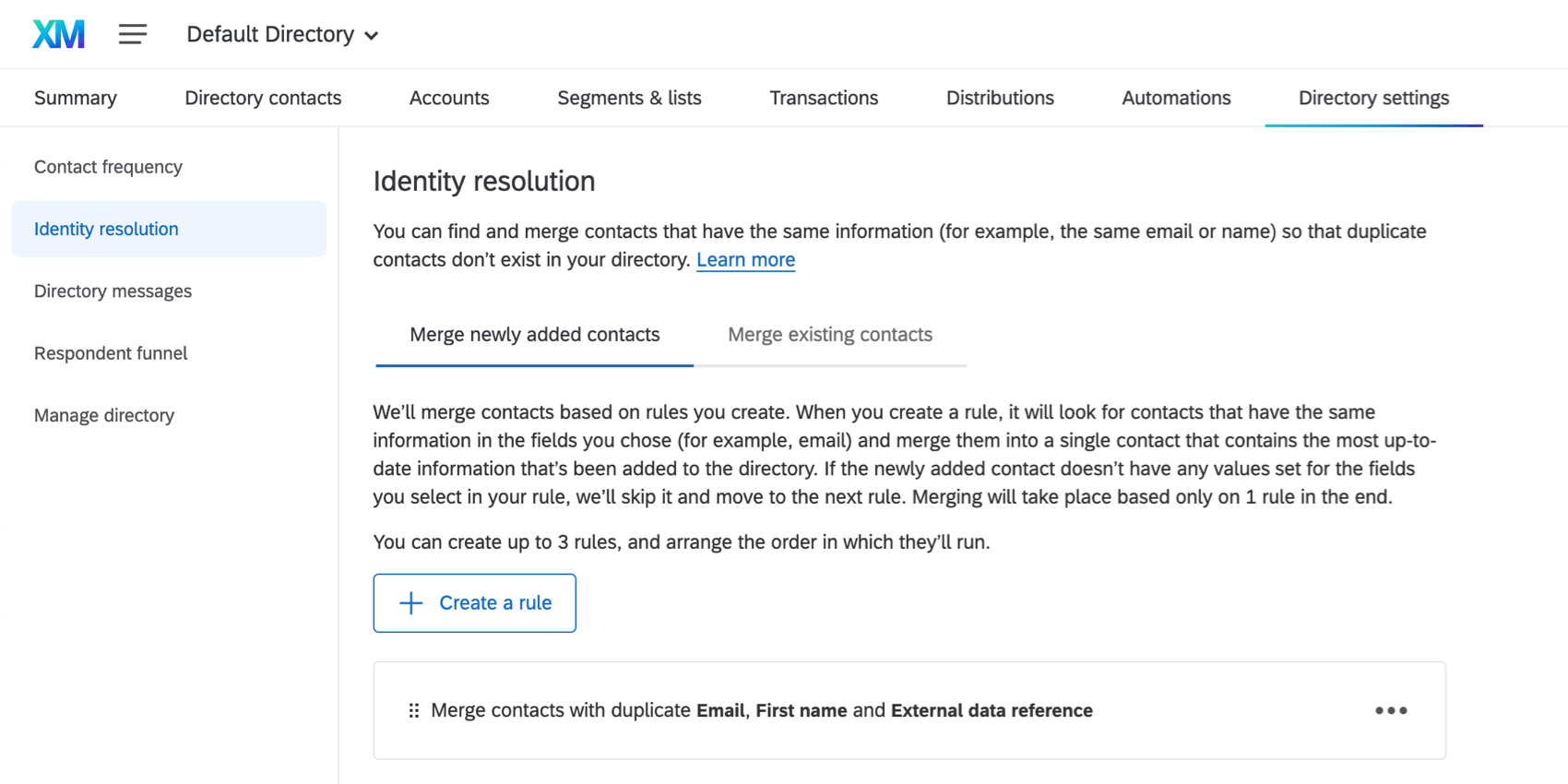Select Merge newly added contacts tab

coord(534,335)
